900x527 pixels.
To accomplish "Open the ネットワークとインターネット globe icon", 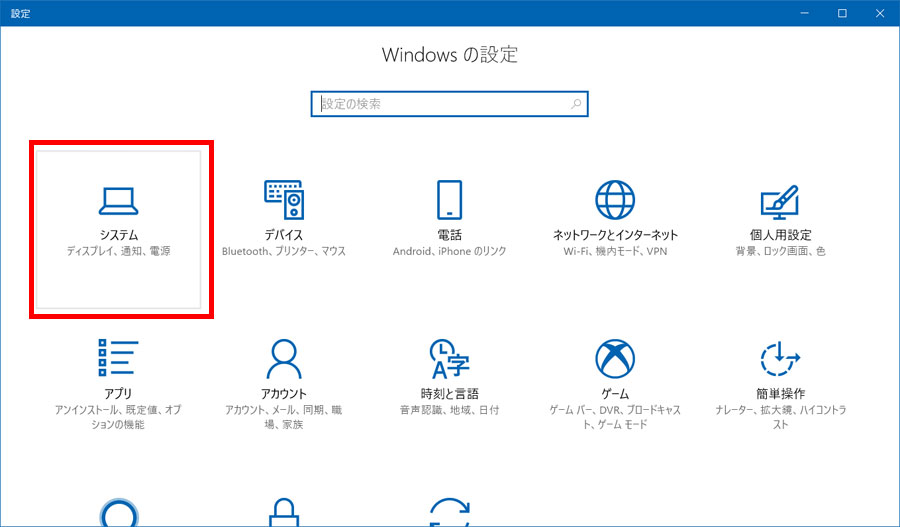I will (x=615, y=199).
